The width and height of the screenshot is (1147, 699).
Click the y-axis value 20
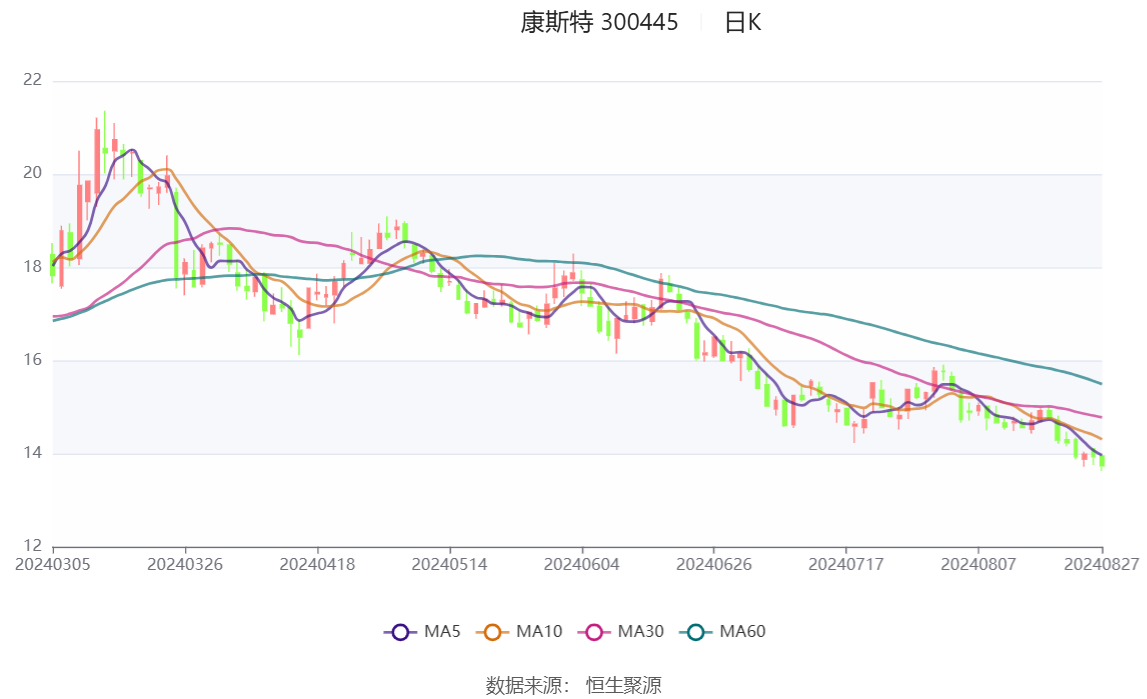point(33,173)
